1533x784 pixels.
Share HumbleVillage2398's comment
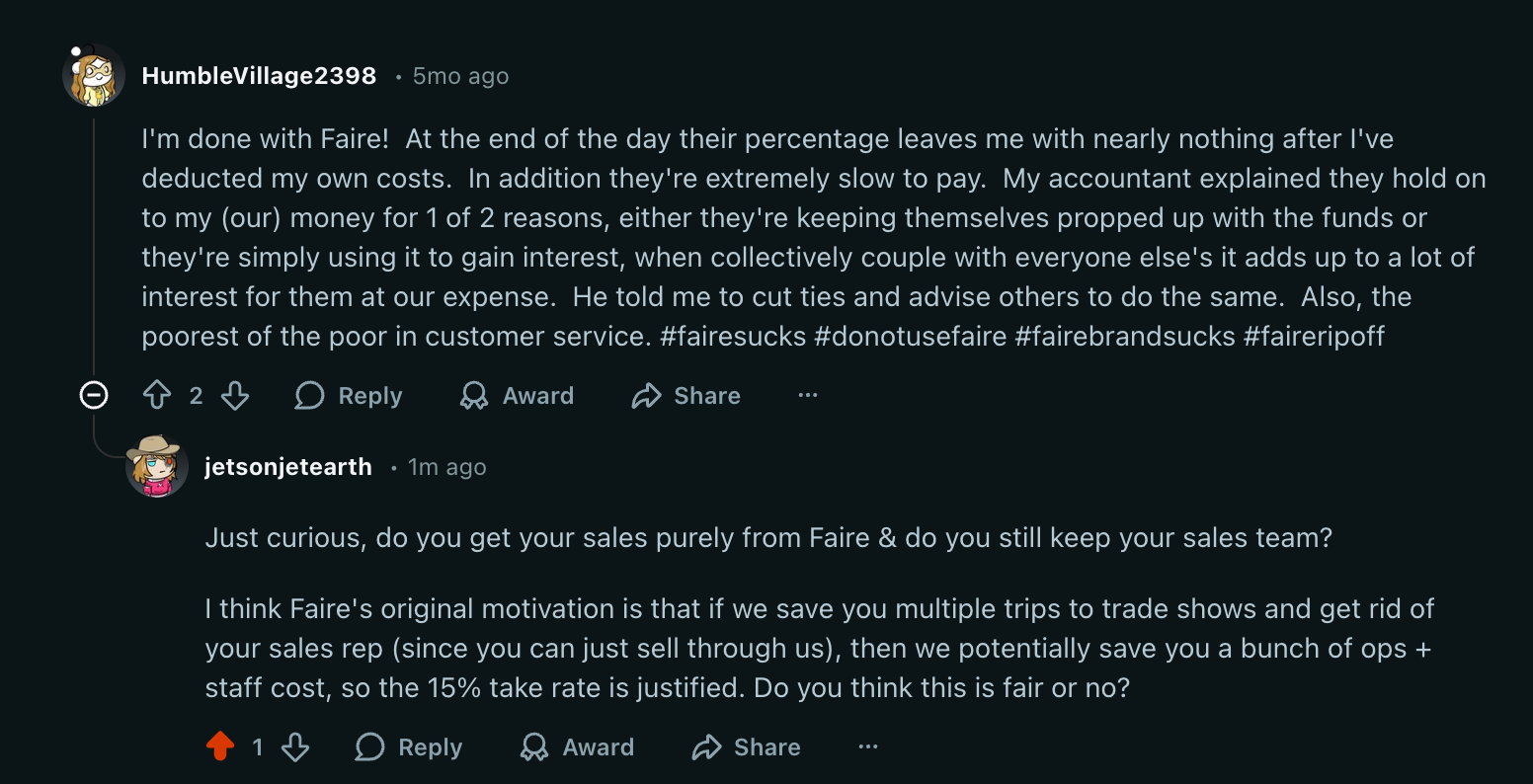coord(686,396)
